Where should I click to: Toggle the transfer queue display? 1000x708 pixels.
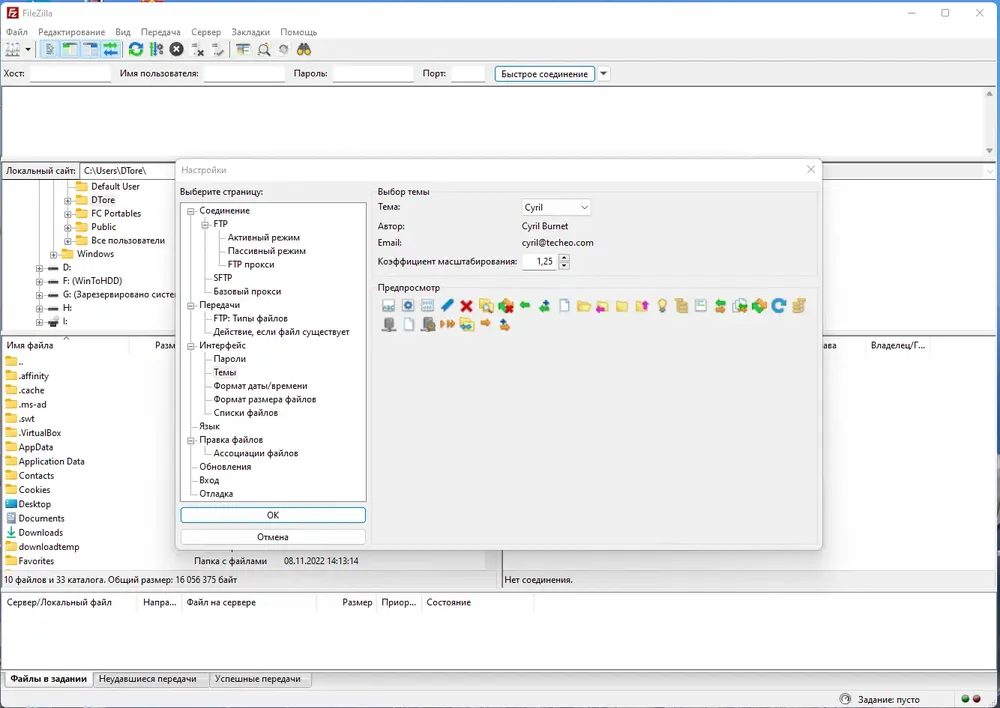pos(110,50)
